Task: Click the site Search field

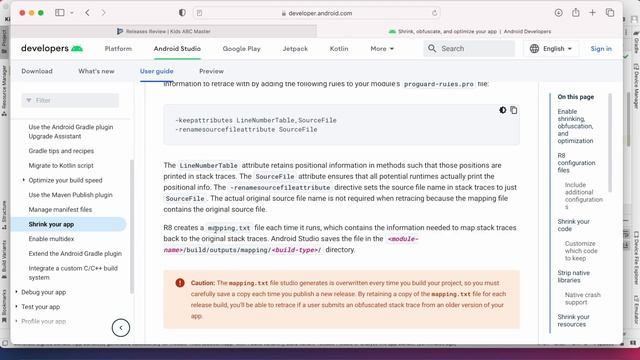Action: (469, 49)
